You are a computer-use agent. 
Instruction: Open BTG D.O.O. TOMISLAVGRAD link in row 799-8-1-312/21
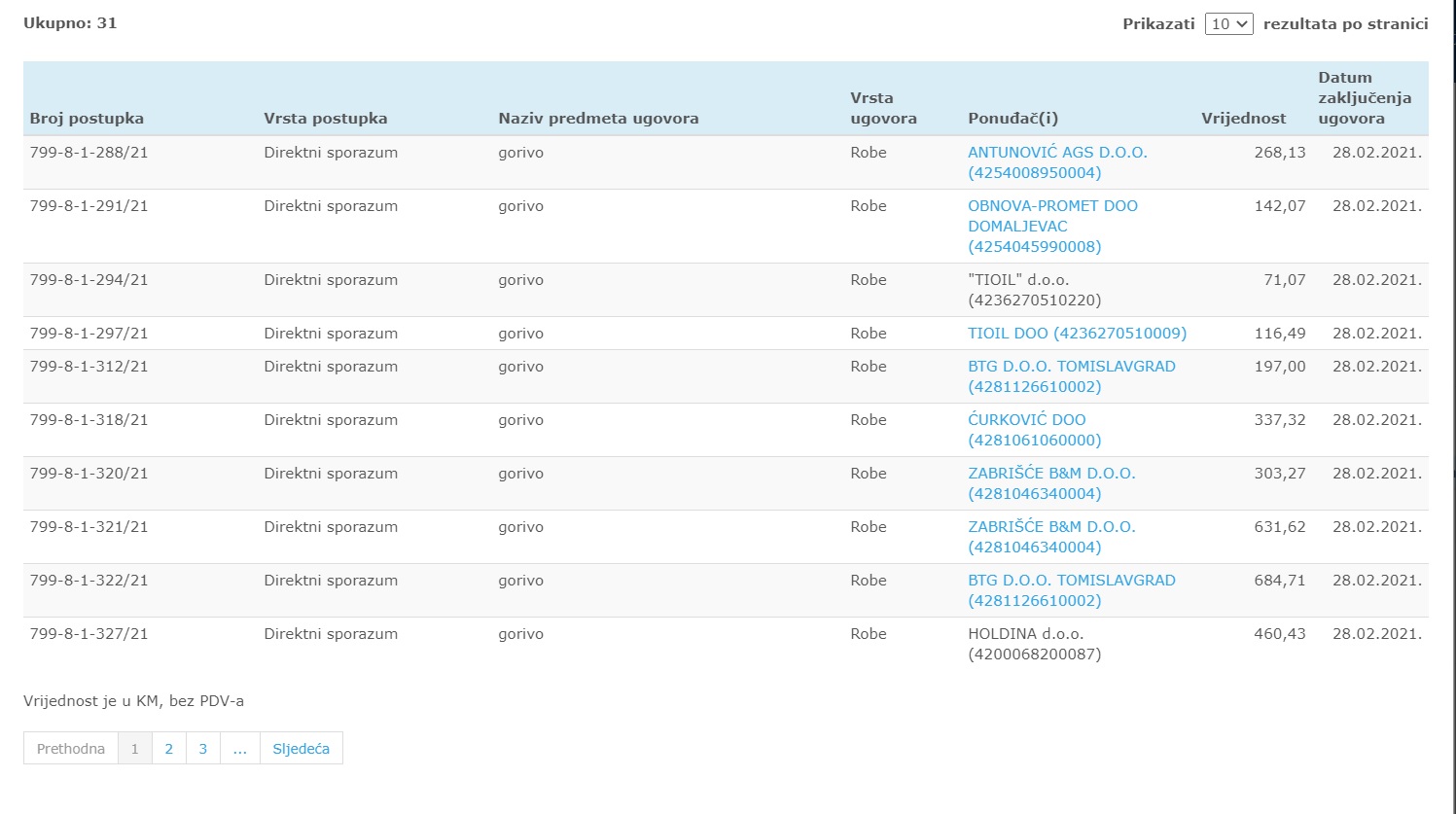[x=1071, y=376]
